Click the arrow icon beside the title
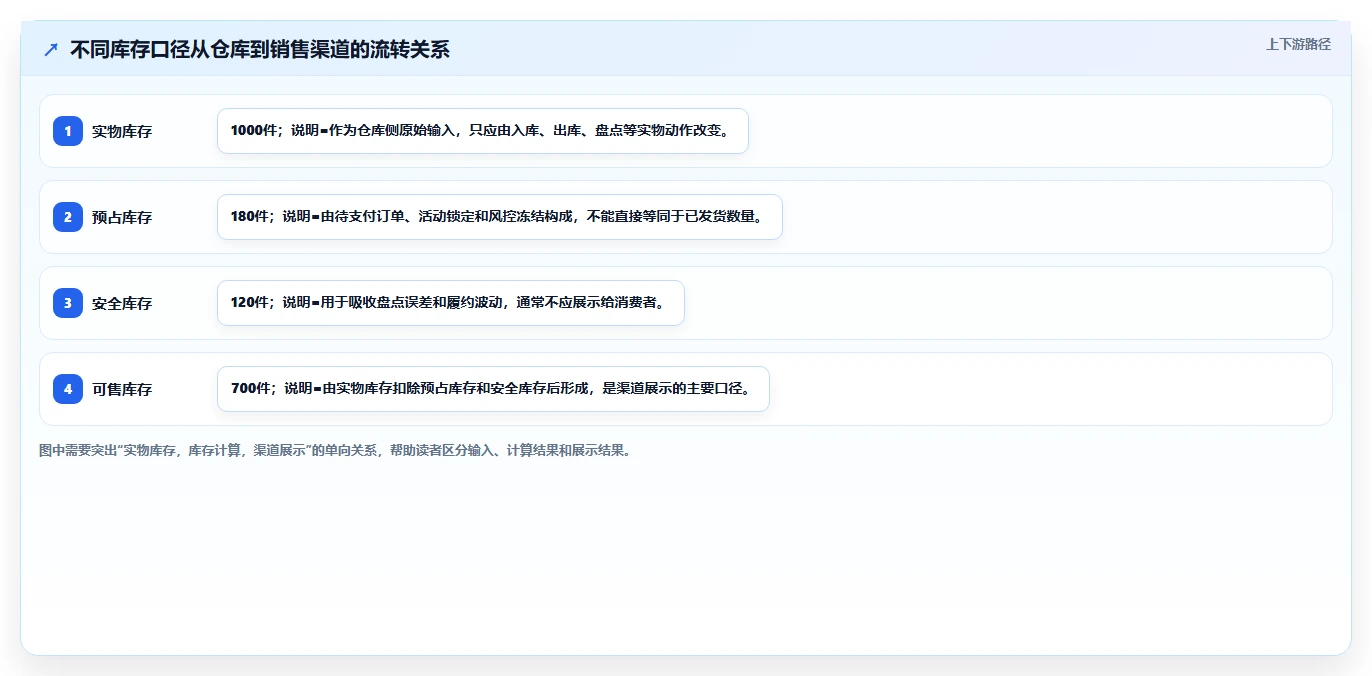 point(51,49)
